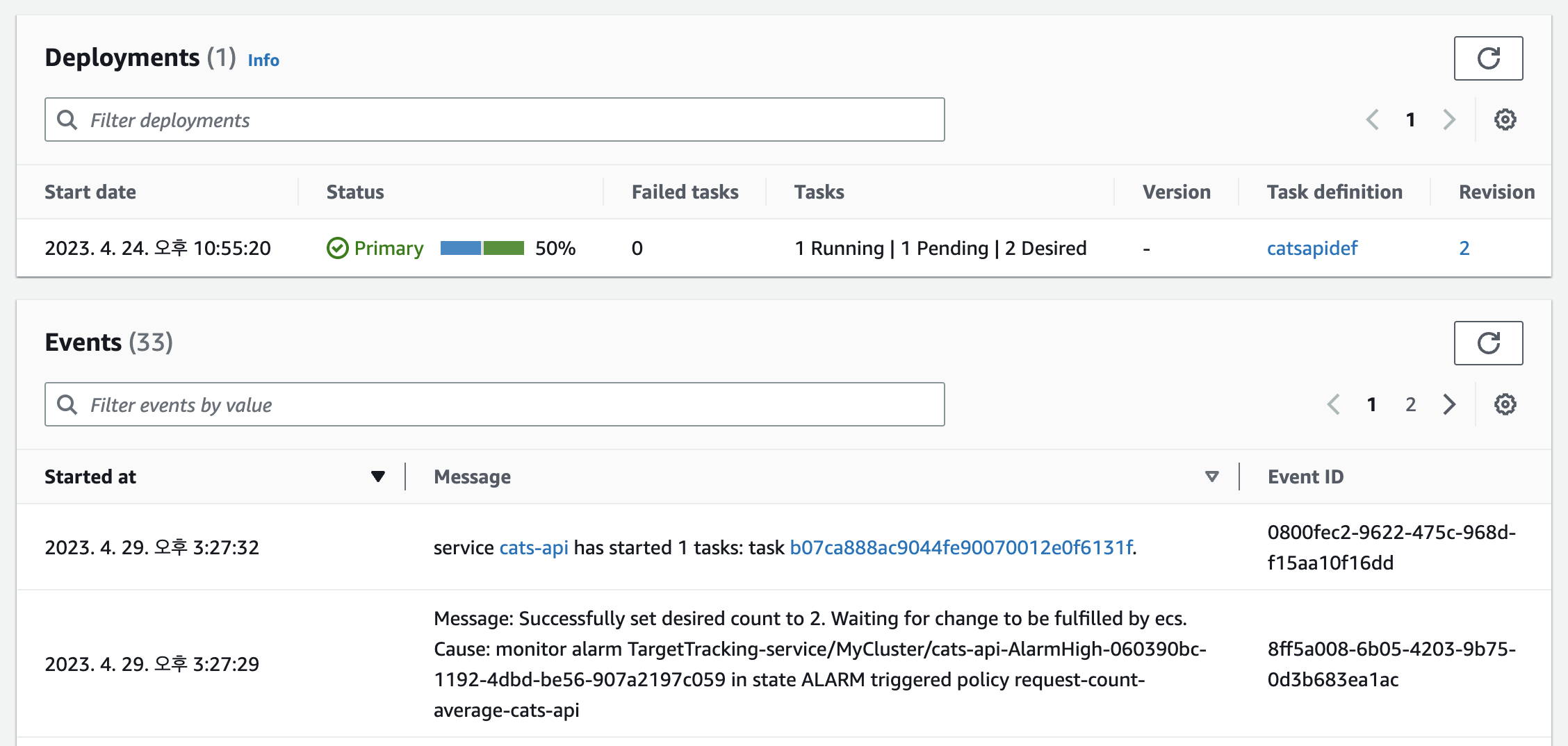Click the Primary status check icon
This screenshot has height=746, width=1568.
pyautogui.click(x=337, y=248)
